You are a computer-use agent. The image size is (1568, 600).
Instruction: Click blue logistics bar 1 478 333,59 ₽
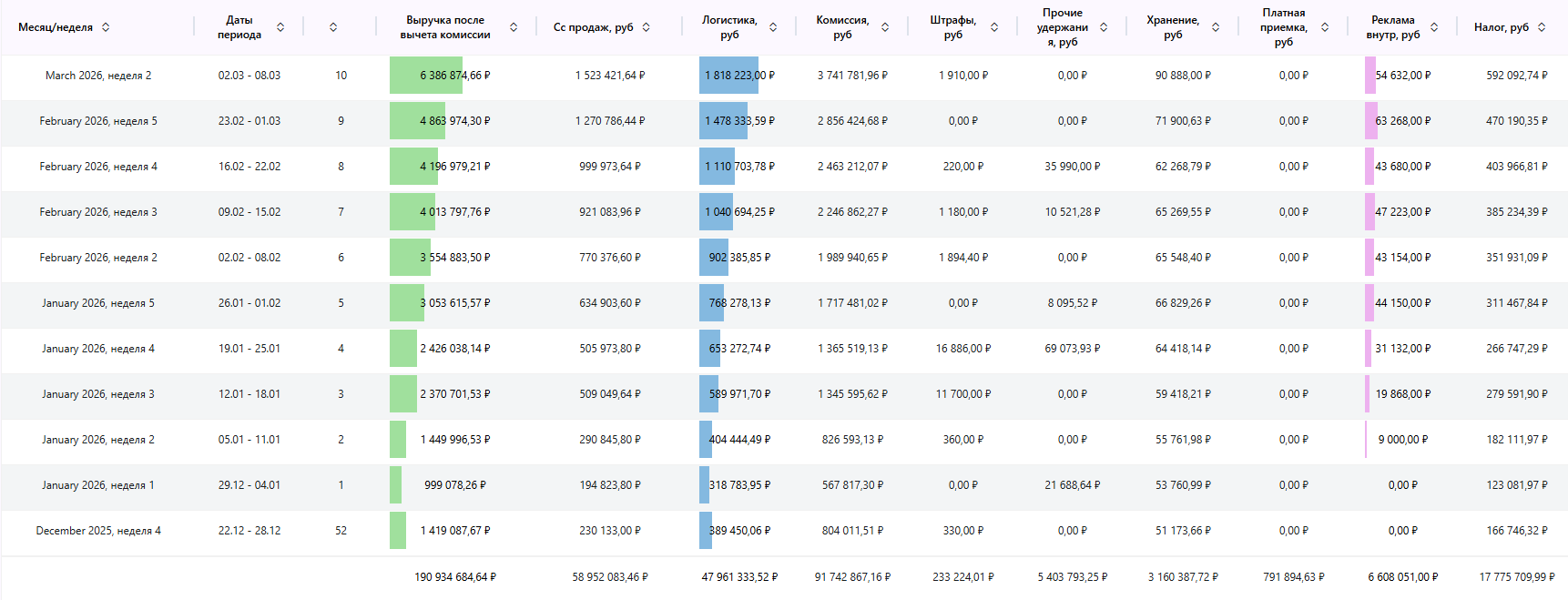pos(722,121)
